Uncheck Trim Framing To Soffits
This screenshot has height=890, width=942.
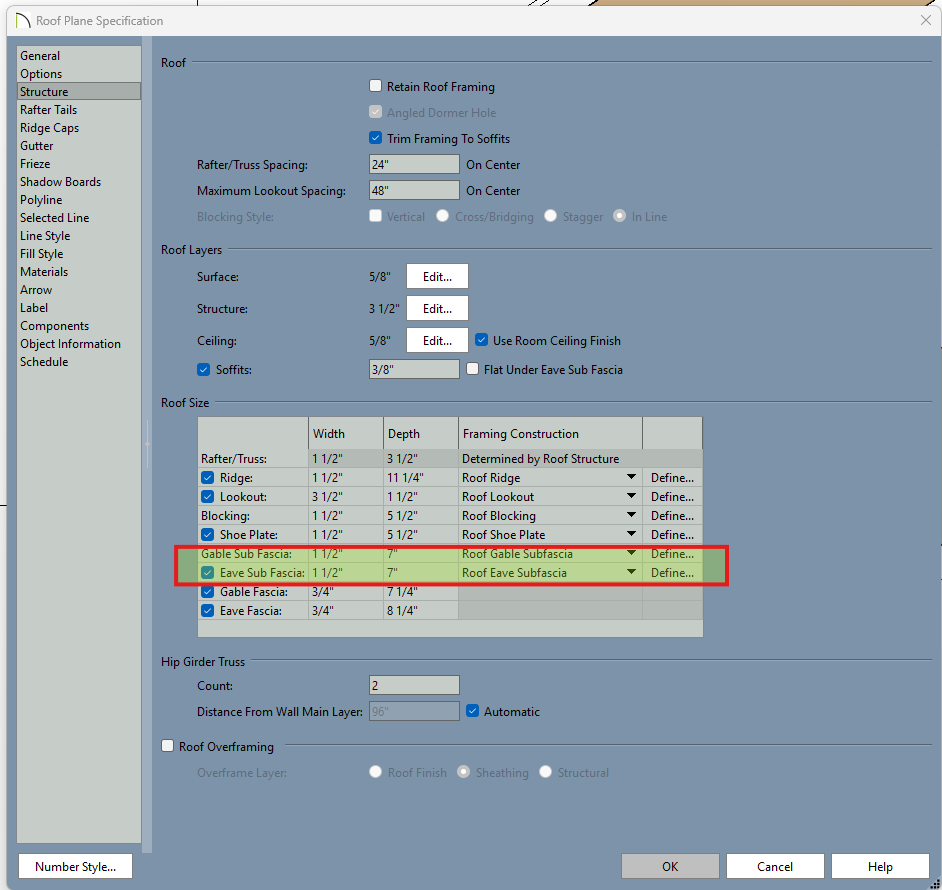click(376, 139)
